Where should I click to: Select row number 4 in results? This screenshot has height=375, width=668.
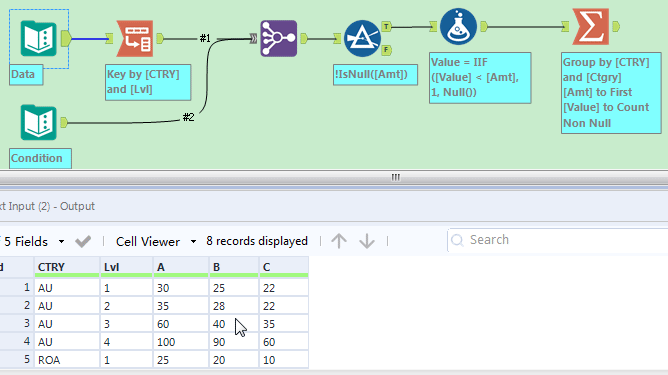tap(17, 342)
